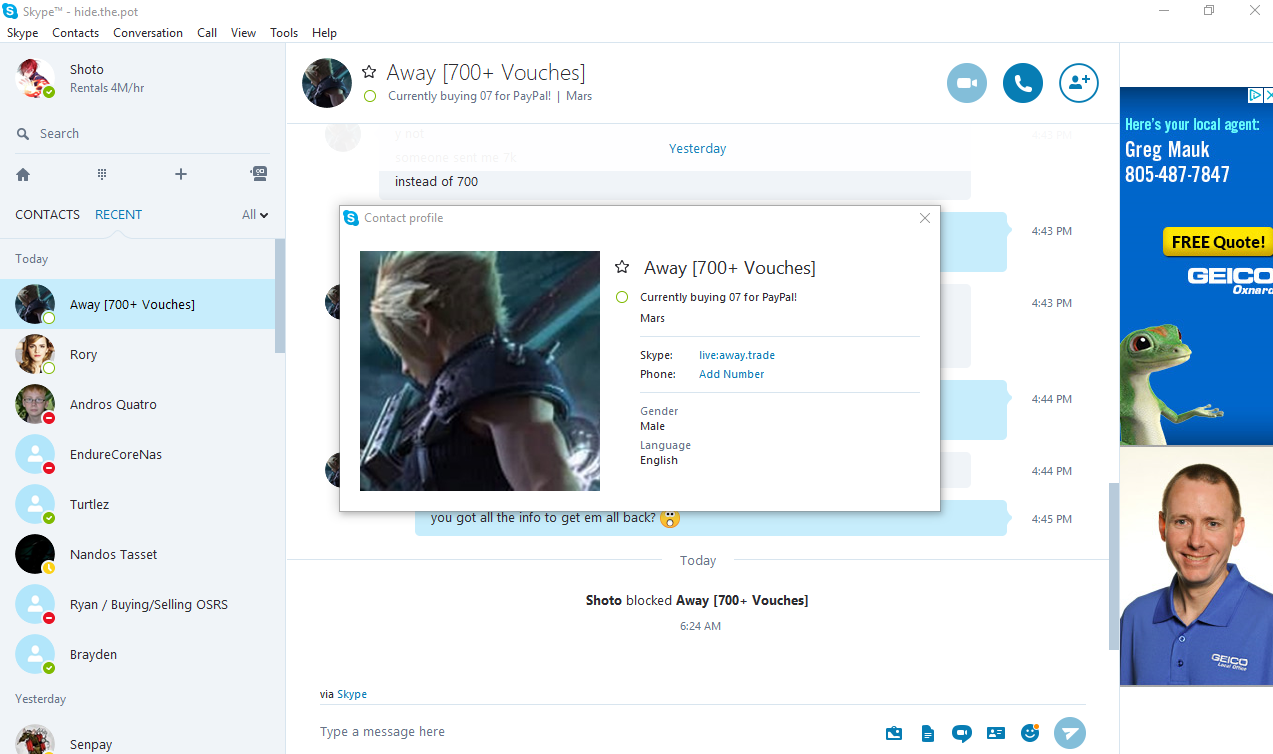Open the Tools menu
Screen dimensions: 1273x754
[x=284, y=32]
